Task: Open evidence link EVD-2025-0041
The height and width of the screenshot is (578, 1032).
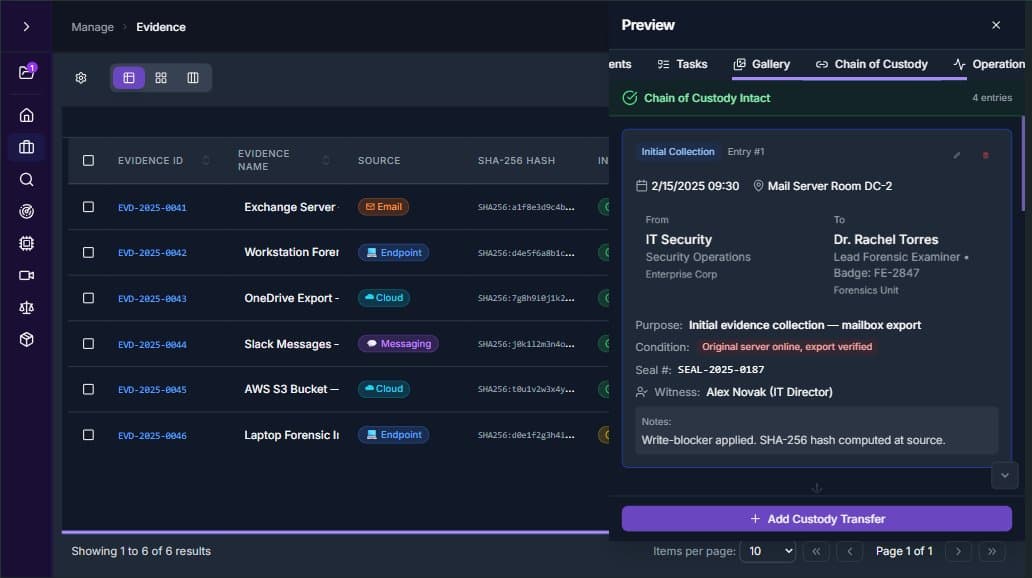Action: click(152, 207)
